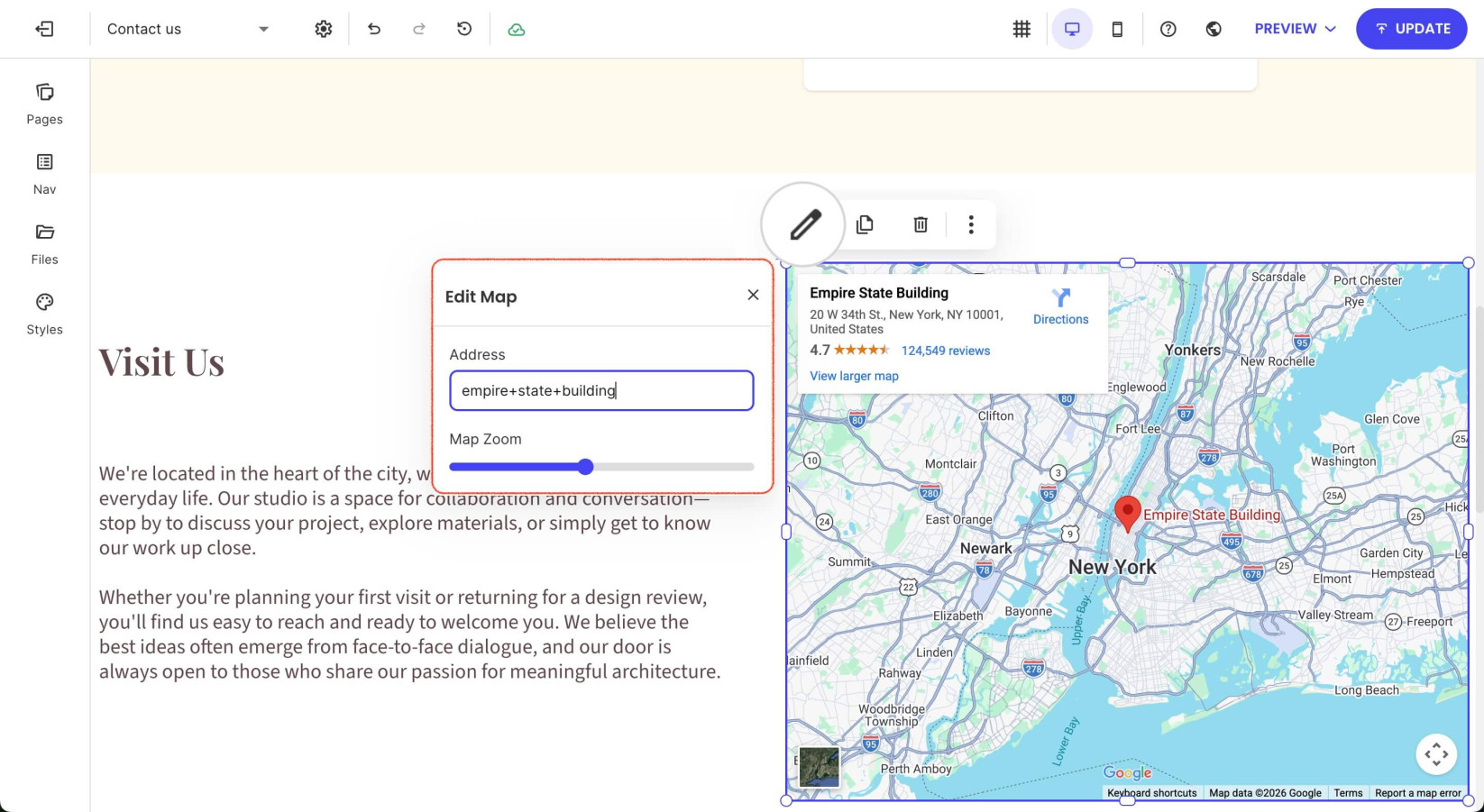Open the 124,549 reviews link
1484x812 pixels.
click(x=946, y=351)
